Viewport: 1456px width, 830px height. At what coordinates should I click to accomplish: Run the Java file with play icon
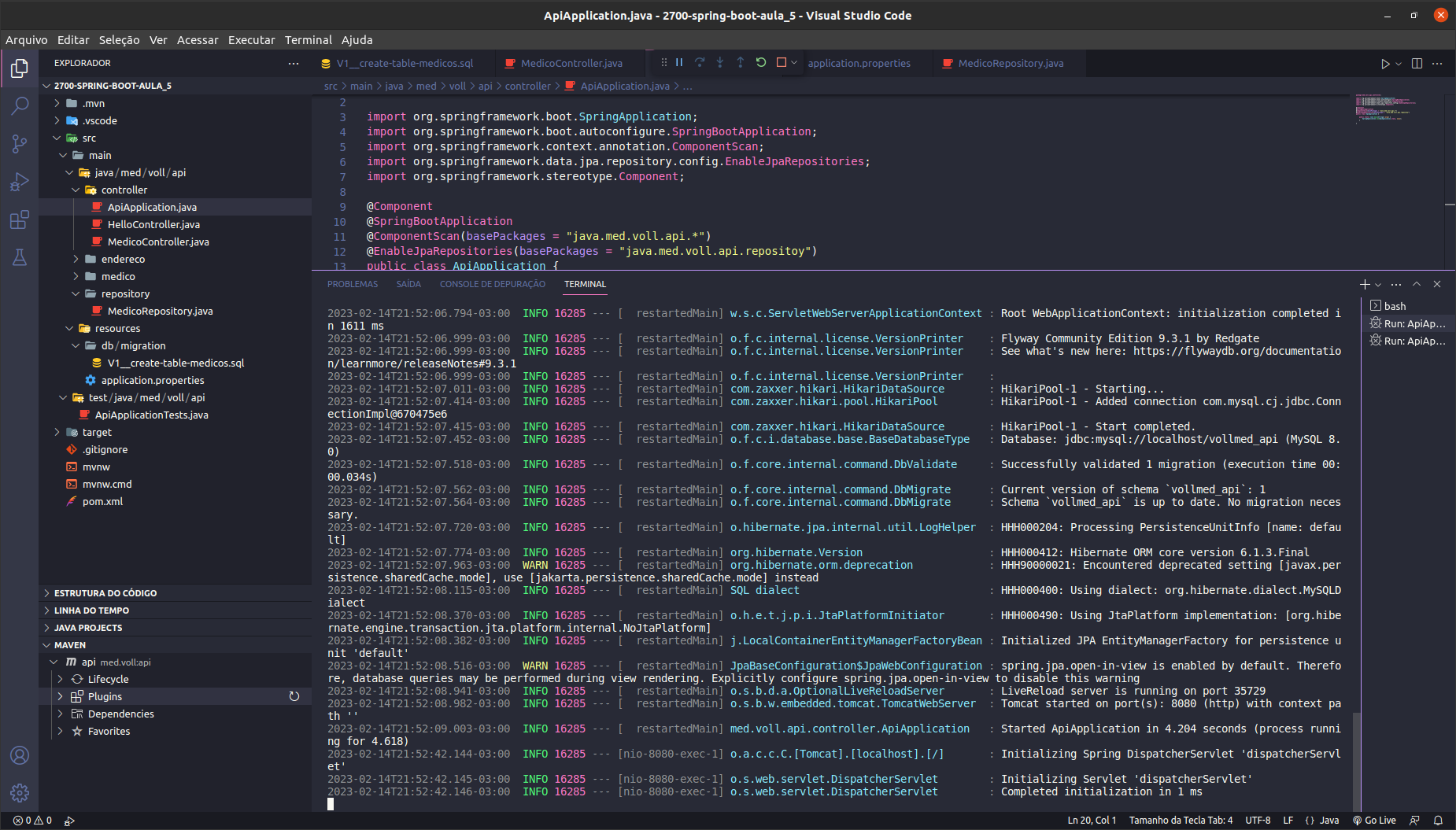pos(1385,64)
